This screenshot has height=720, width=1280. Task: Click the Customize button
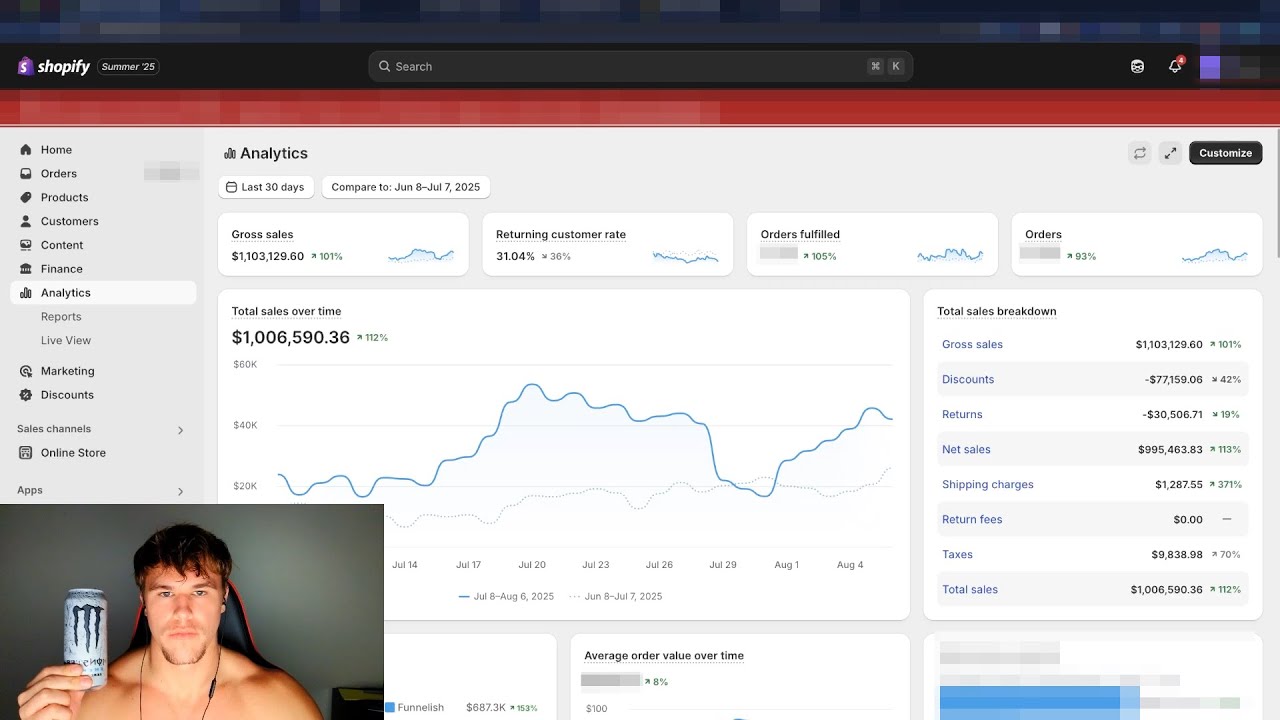pyautogui.click(x=1226, y=153)
